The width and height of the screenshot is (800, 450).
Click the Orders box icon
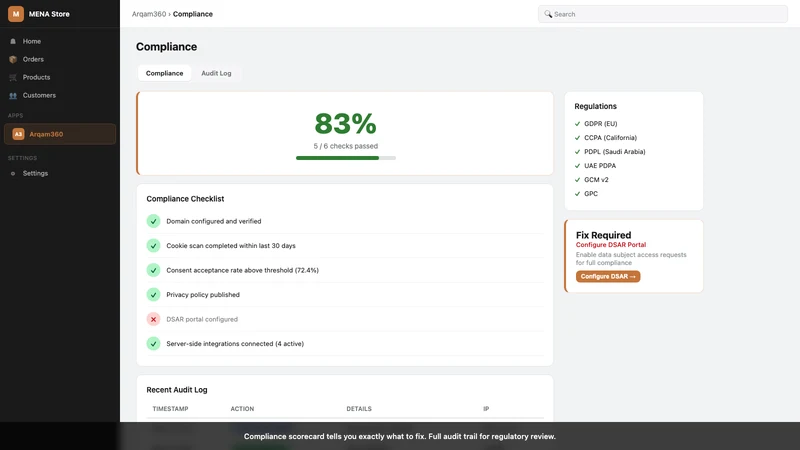(x=13, y=59)
